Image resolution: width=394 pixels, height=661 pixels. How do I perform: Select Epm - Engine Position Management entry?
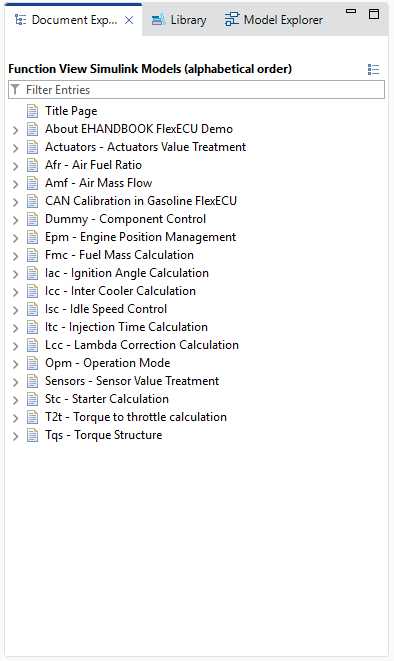point(140,237)
